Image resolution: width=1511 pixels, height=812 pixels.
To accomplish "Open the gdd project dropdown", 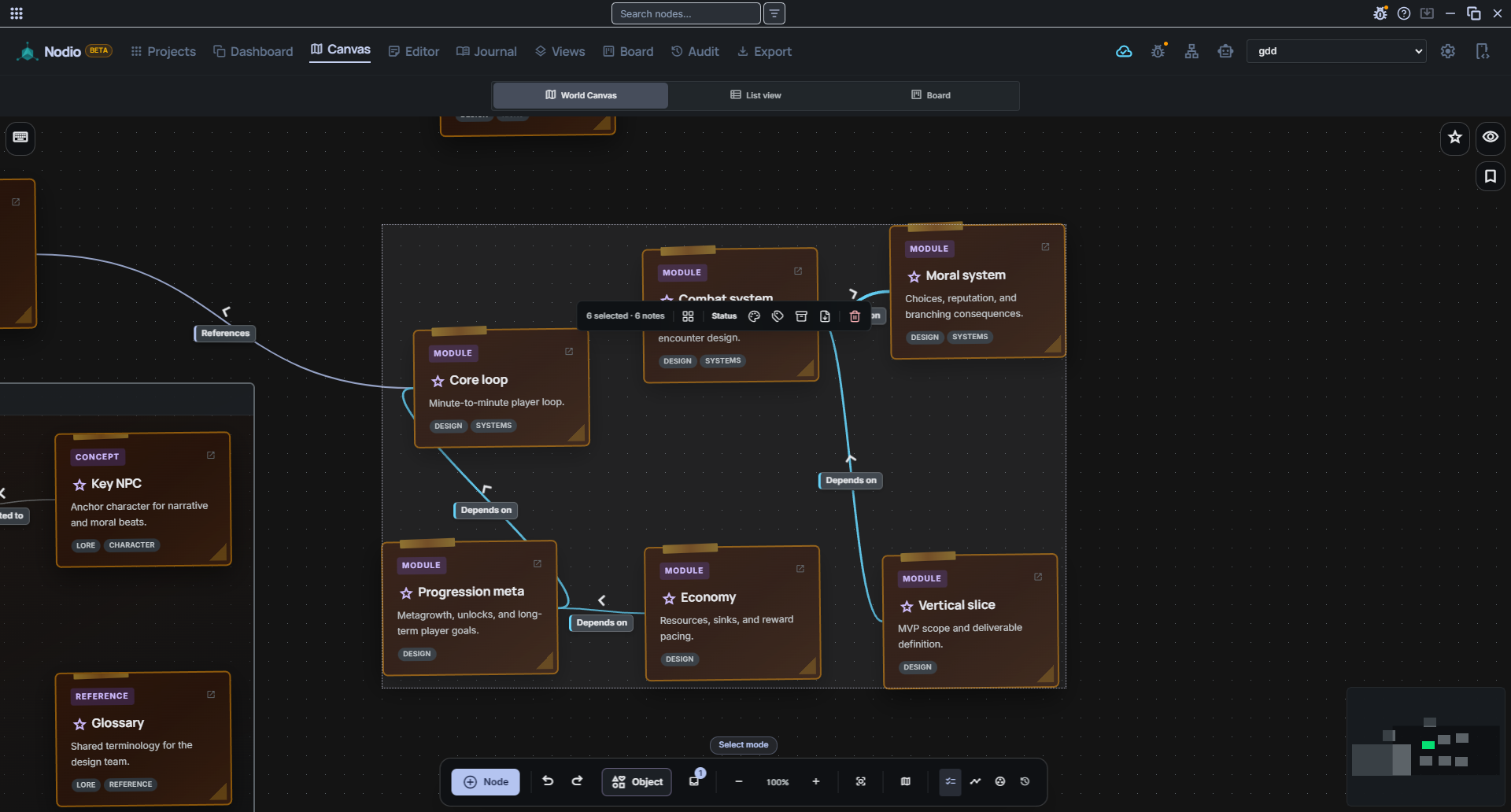I will click(1336, 51).
